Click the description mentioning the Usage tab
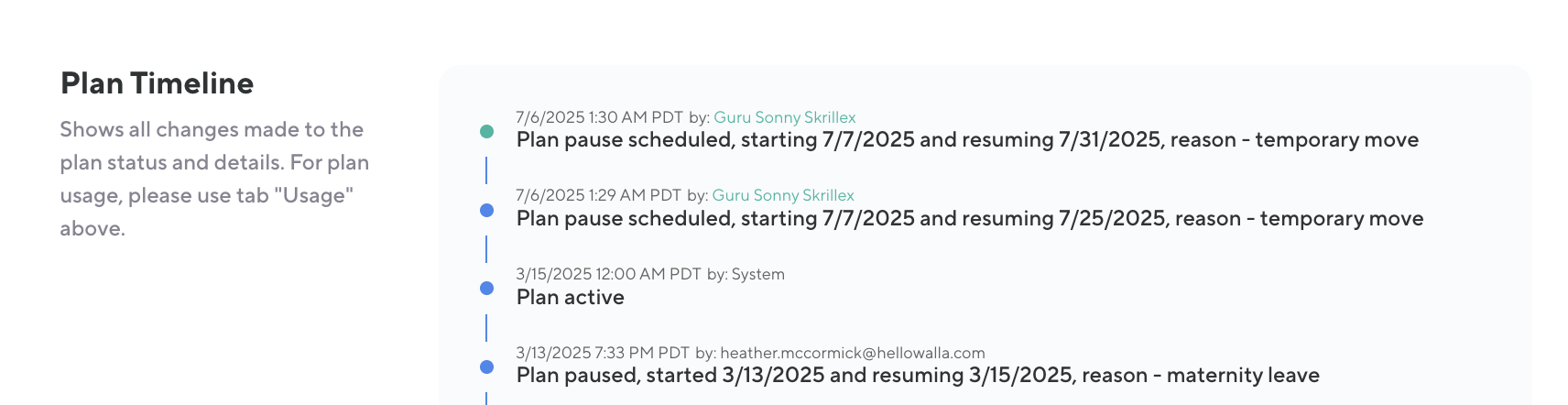The height and width of the screenshot is (405, 1568). pyautogui.click(x=214, y=179)
